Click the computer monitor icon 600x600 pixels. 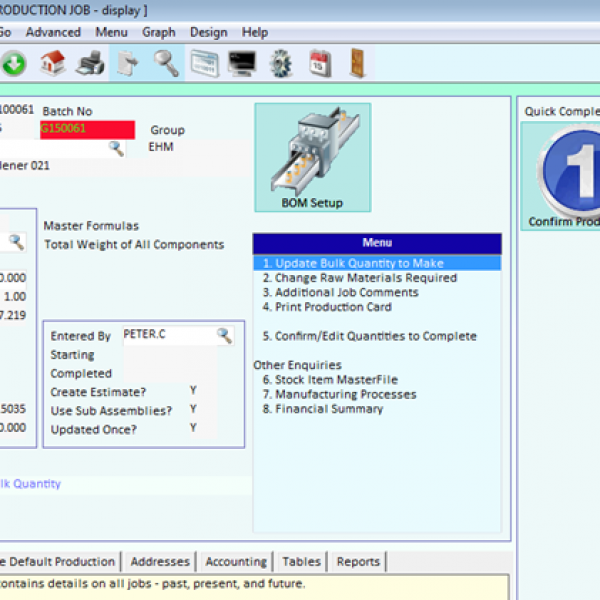click(x=242, y=63)
